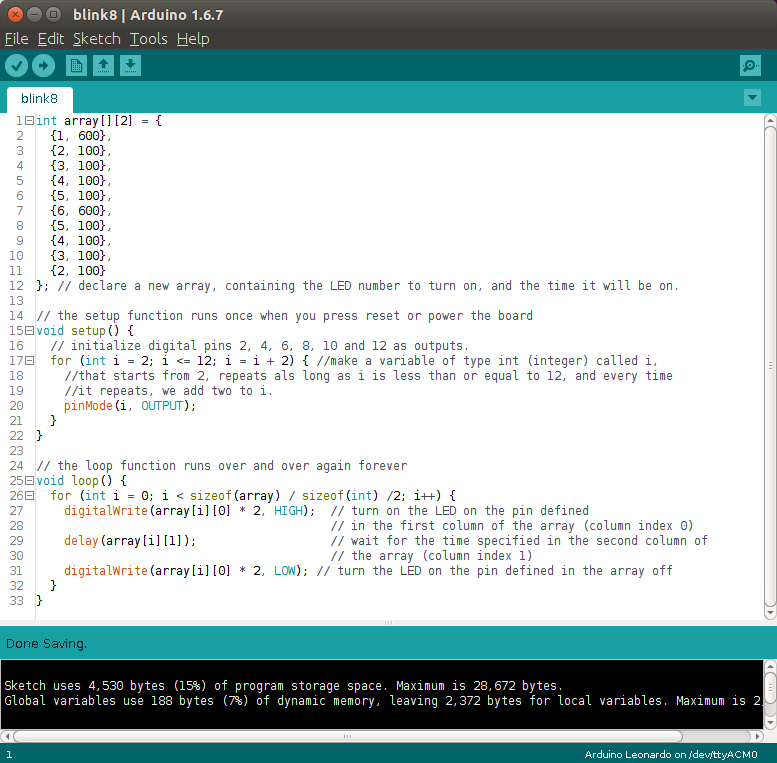The width and height of the screenshot is (777, 763).
Task: Close the Arduino window with red button
Action: [x=15, y=14]
